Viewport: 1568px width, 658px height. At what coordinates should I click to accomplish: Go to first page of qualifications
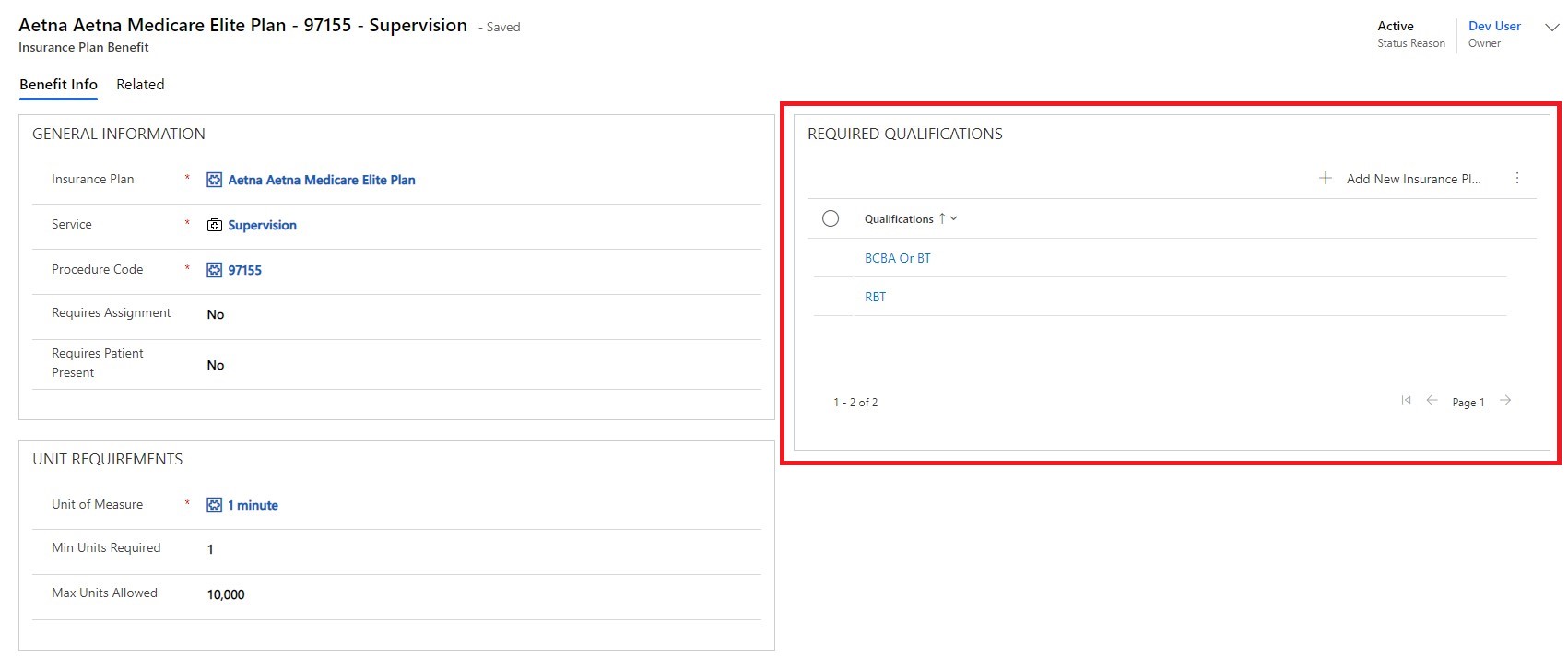click(1406, 400)
